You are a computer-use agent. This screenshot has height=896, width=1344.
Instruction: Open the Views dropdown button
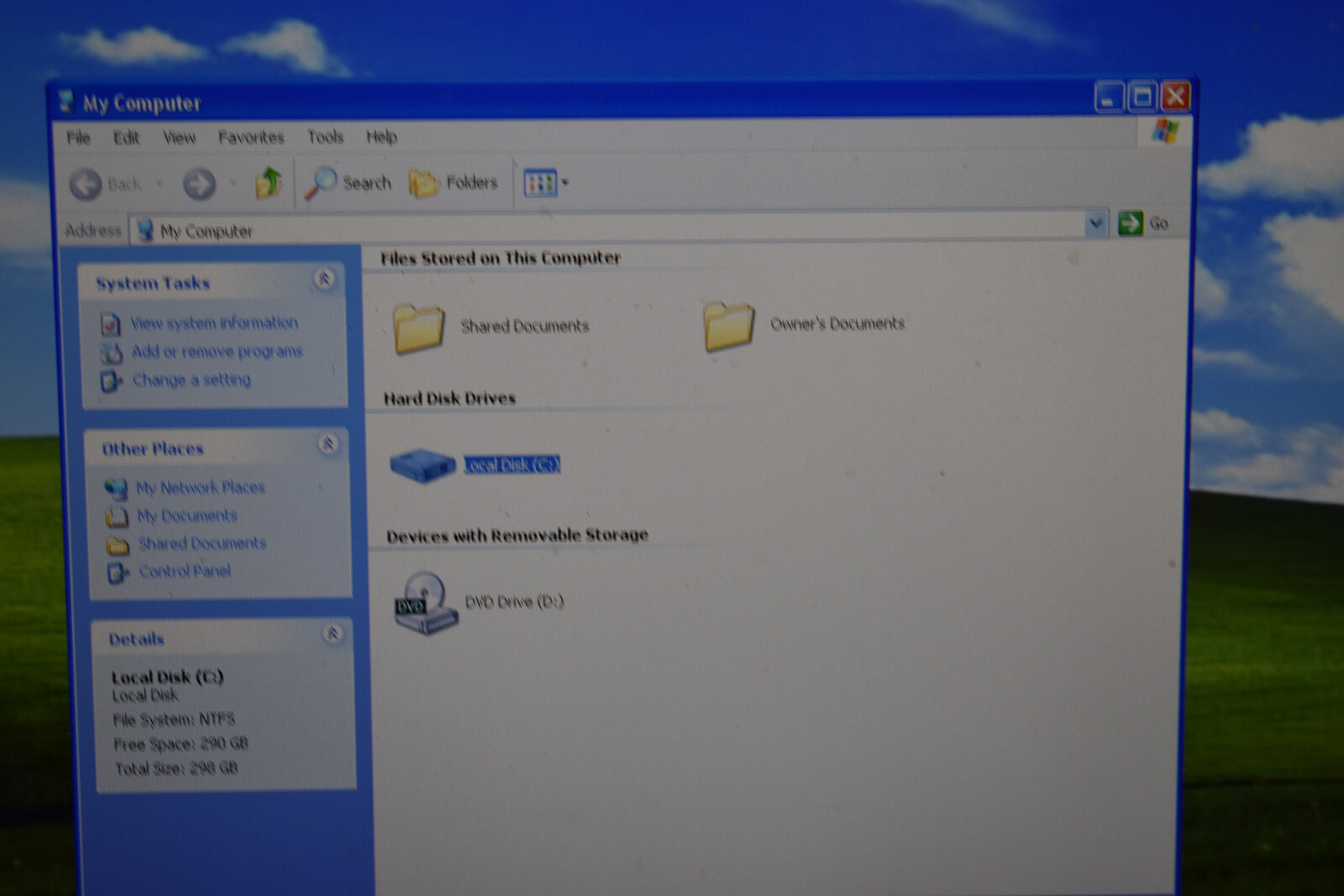pyautogui.click(x=546, y=182)
